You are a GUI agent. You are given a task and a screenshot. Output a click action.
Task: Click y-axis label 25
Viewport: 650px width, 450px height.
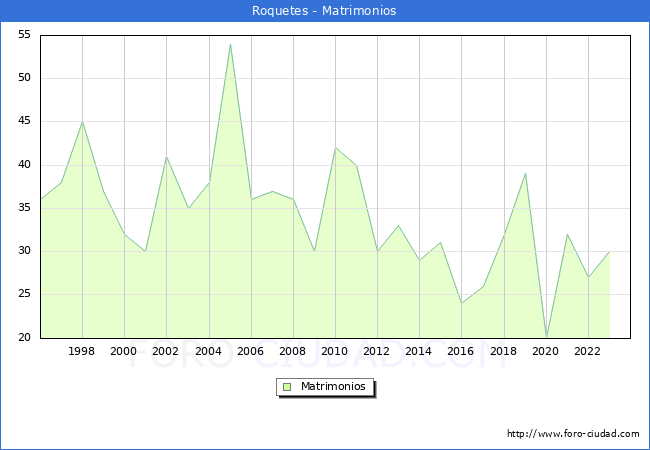coord(24,294)
